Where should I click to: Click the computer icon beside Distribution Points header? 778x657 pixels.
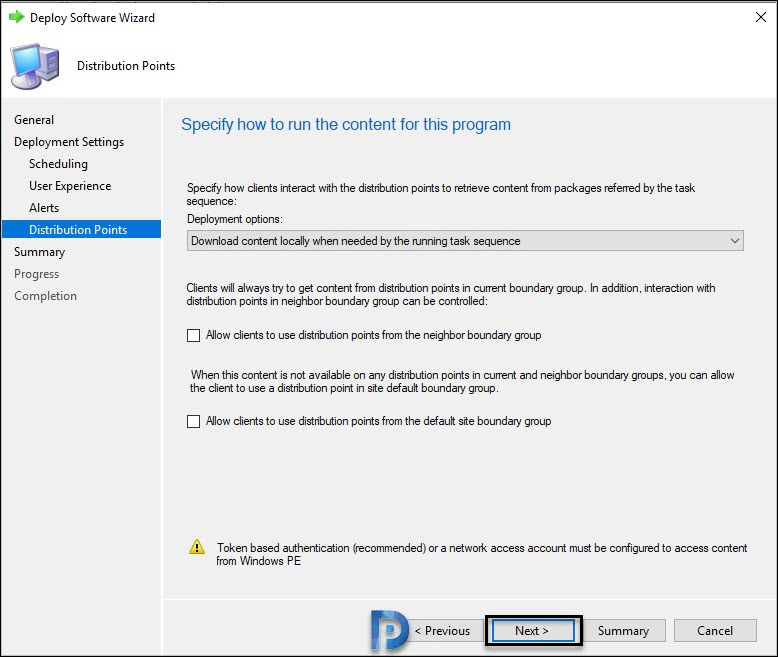tap(35, 66)
